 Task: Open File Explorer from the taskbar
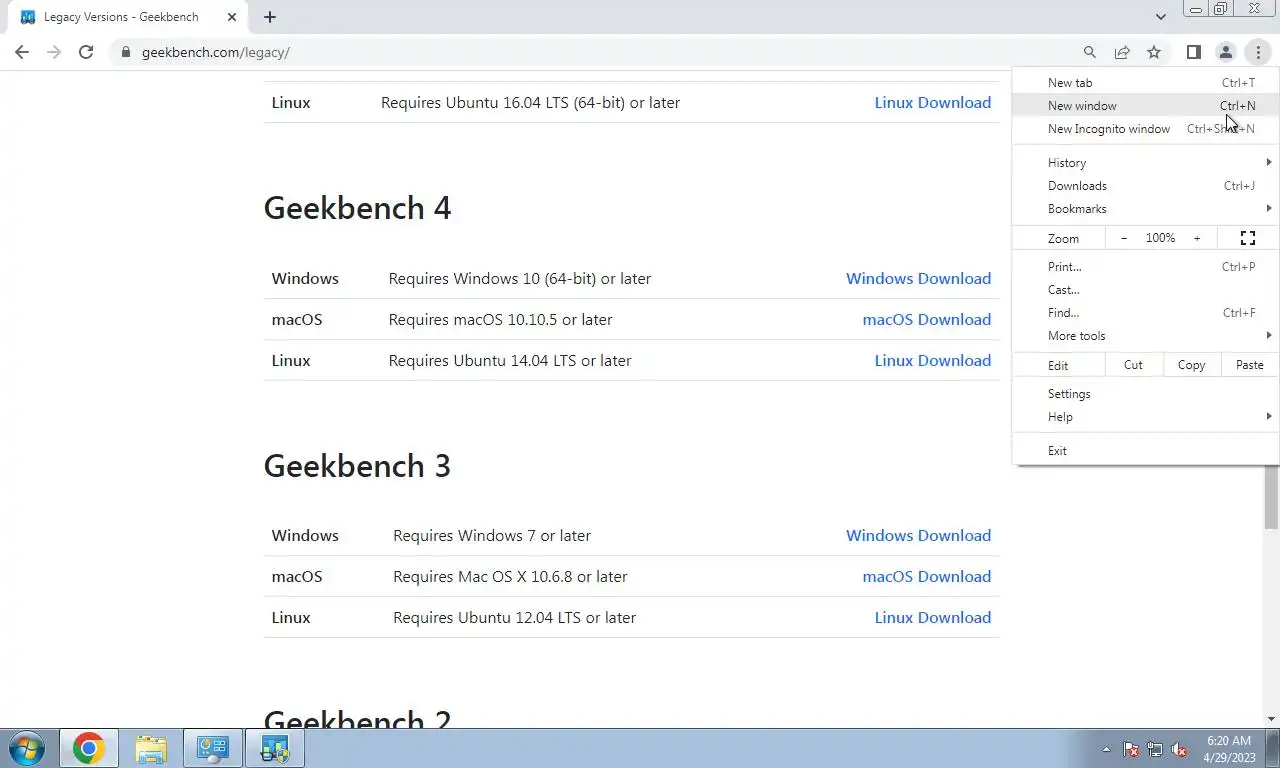(x=151, y=748)
